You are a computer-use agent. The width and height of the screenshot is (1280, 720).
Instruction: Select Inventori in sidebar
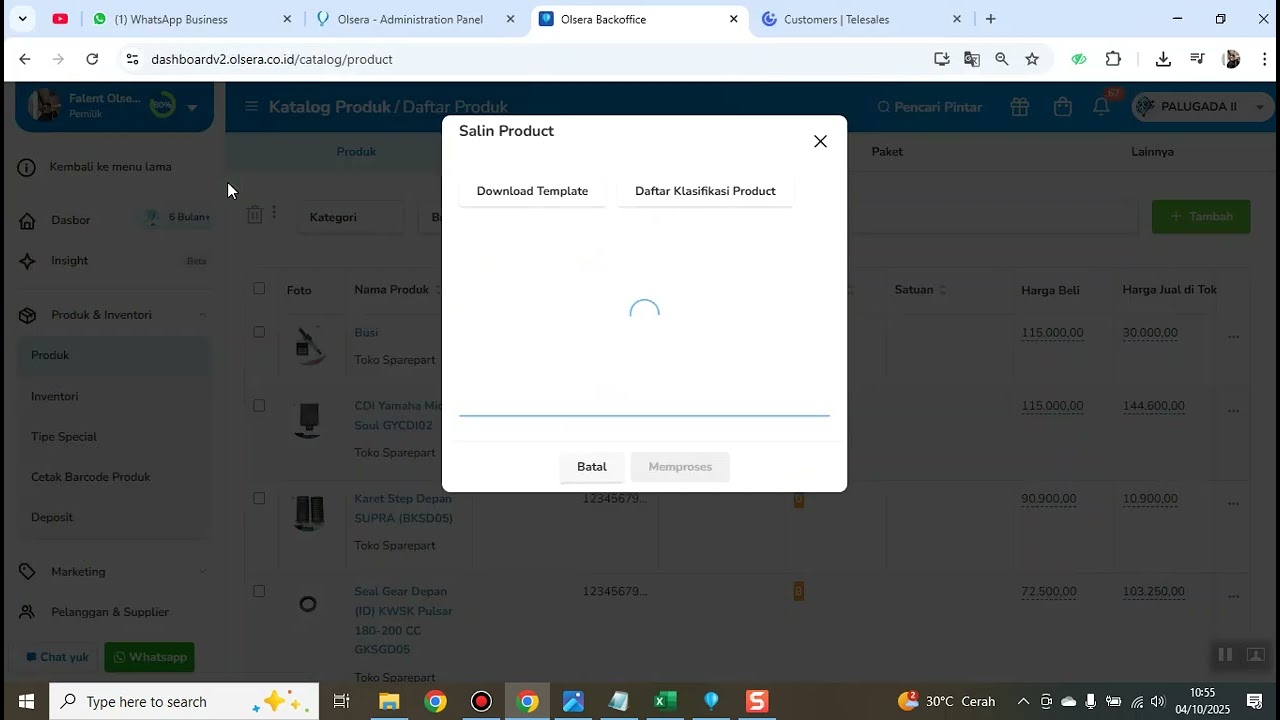54,396
